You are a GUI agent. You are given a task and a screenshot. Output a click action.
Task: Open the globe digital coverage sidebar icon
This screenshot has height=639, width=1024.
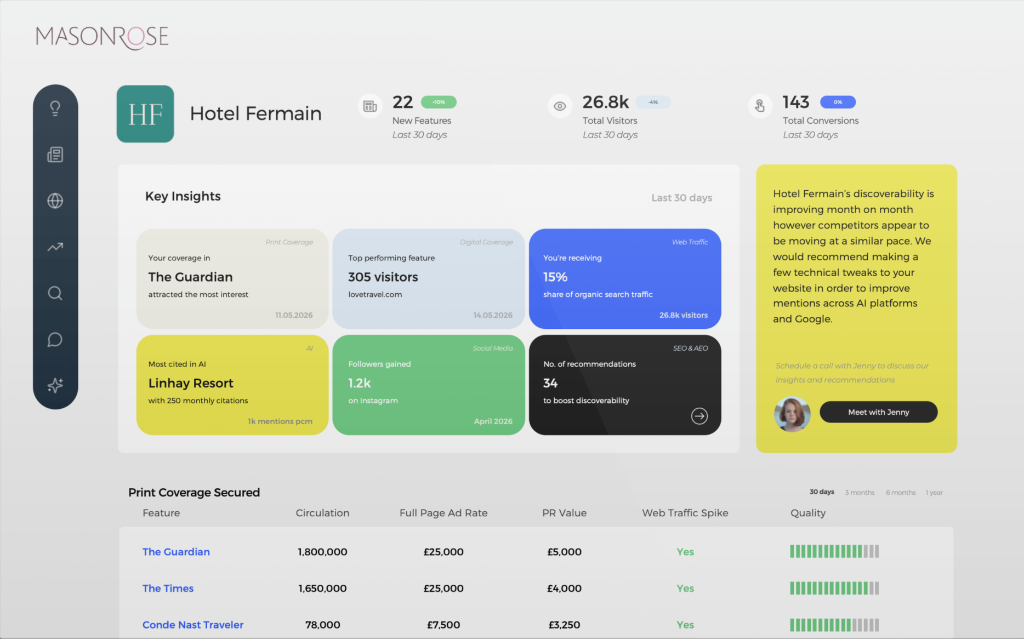[55, 201]
